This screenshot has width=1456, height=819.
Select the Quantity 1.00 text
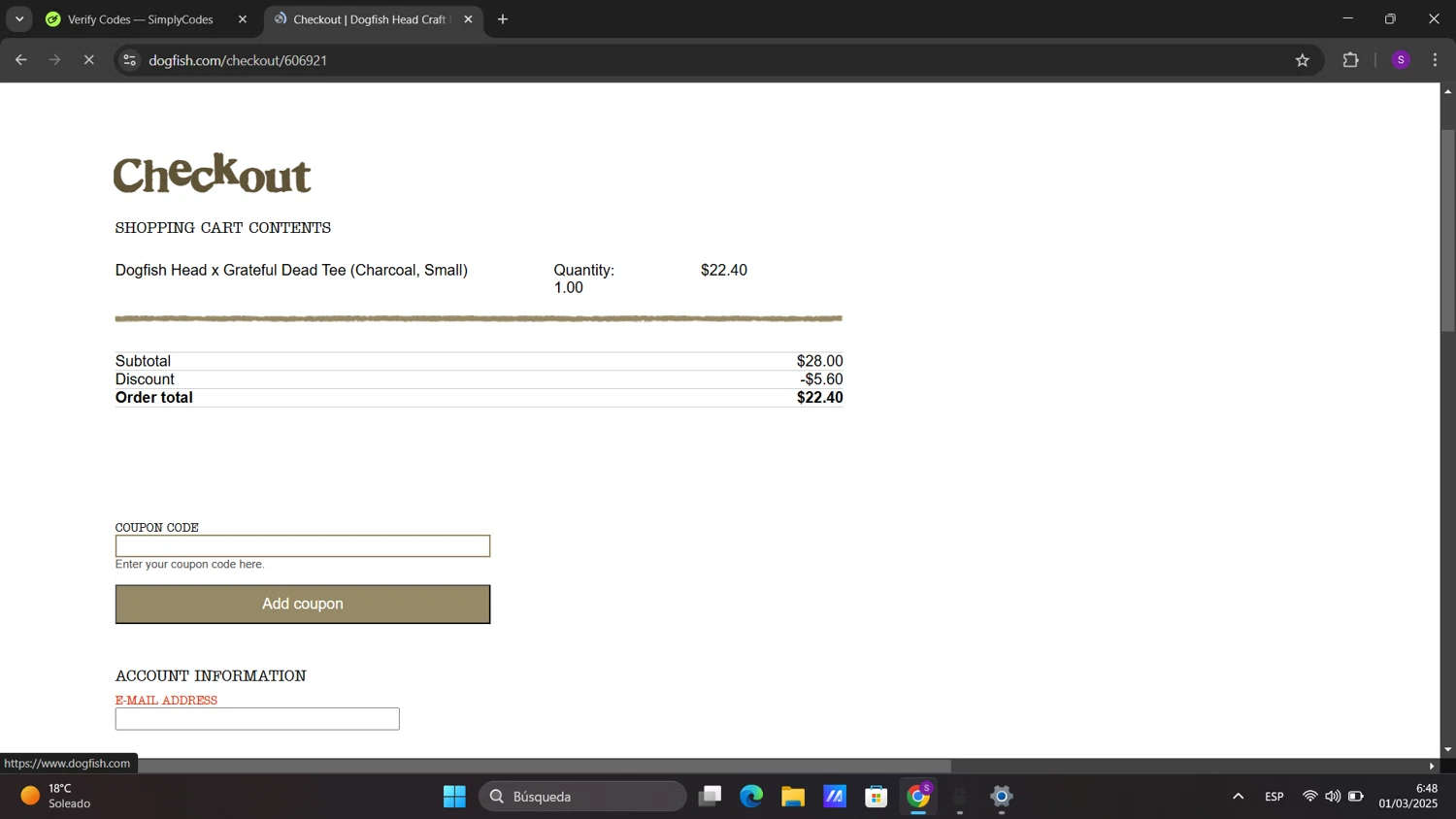click(583, 278)
